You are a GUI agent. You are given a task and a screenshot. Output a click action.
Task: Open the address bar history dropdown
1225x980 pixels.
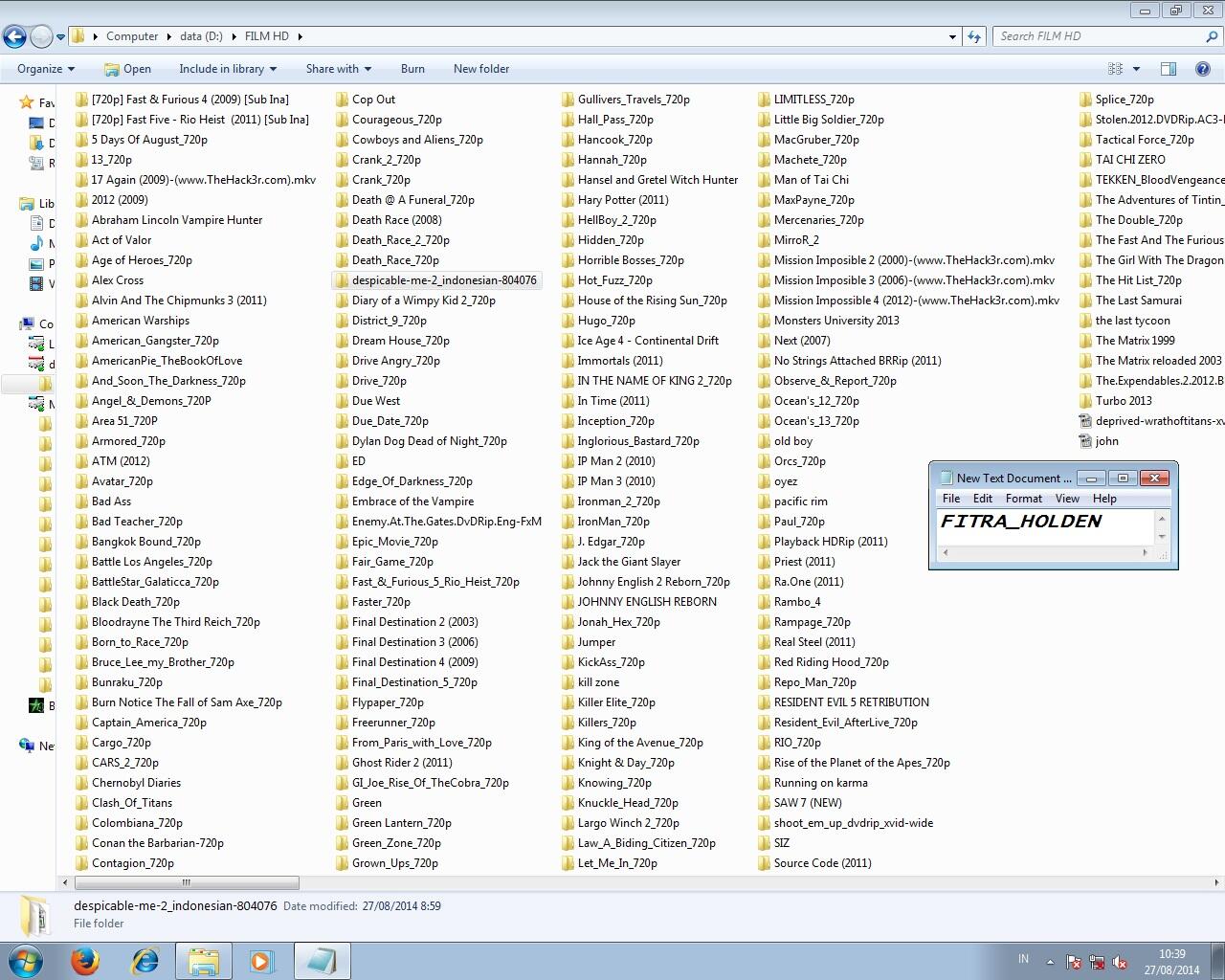(x=952, y=36)
